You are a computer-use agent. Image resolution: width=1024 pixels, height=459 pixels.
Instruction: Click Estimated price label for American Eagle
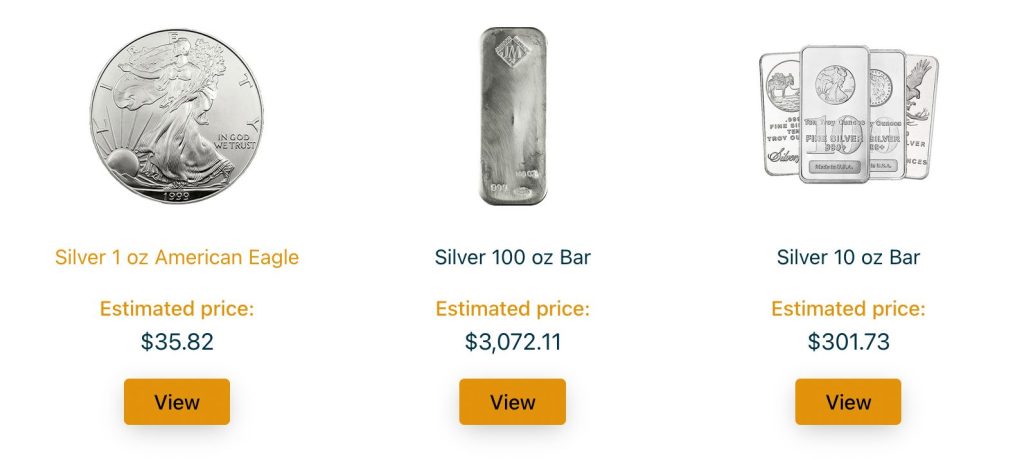pyautogui.click(x=177, y=309)
